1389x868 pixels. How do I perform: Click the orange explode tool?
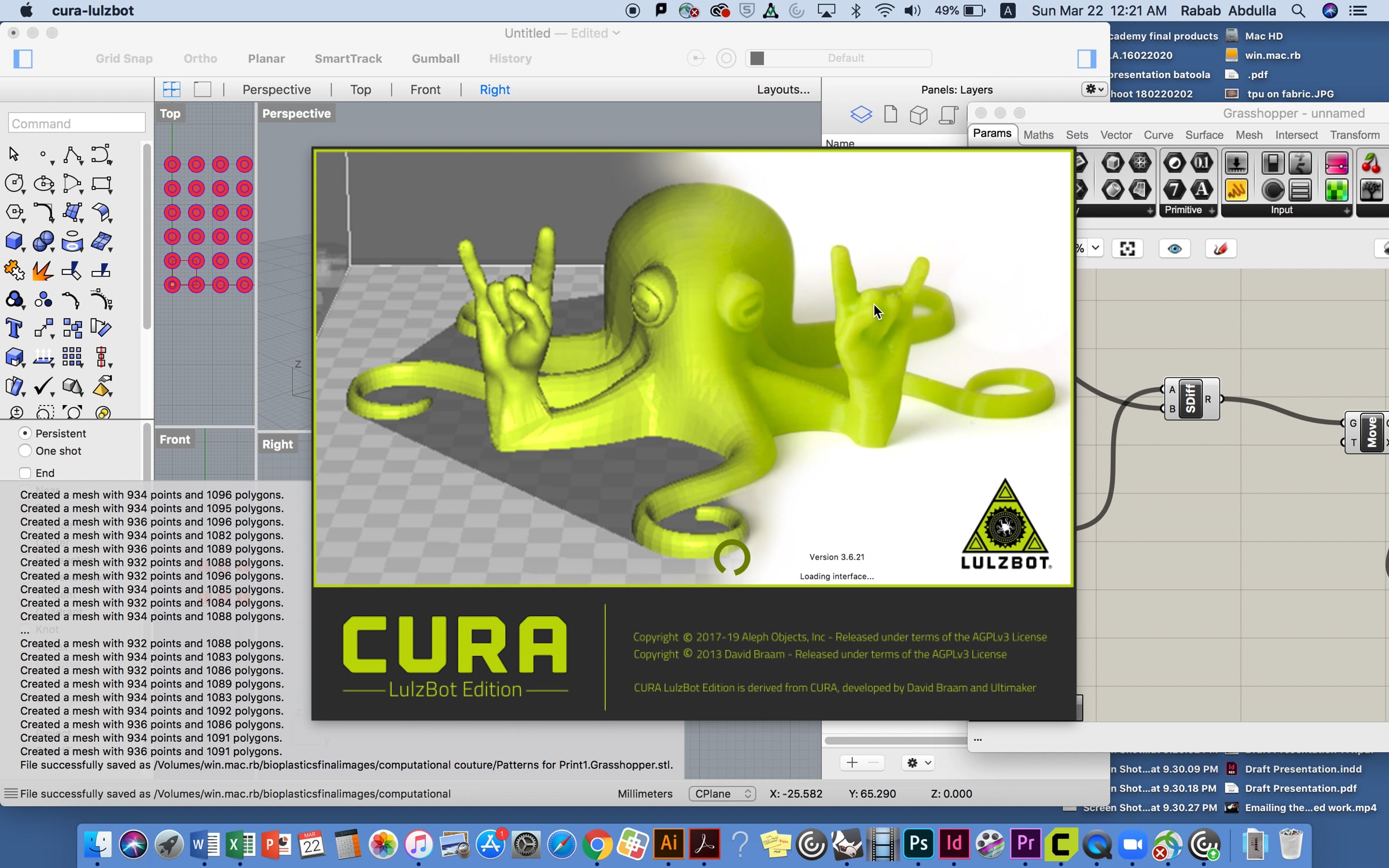click(x=43, y=270)
